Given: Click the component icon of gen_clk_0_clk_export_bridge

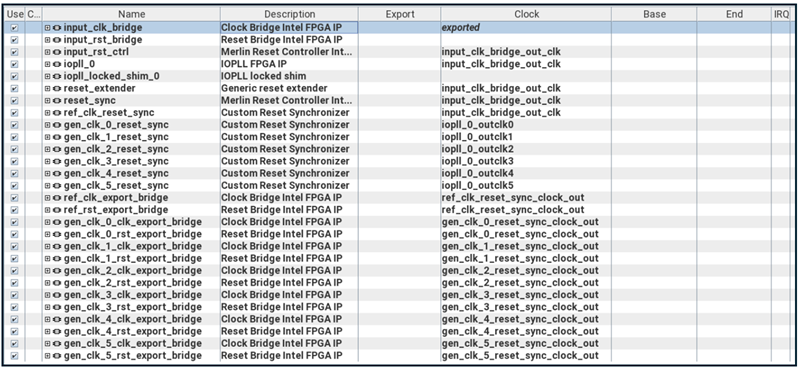Looking at the screenshot, I should [56, 222].
